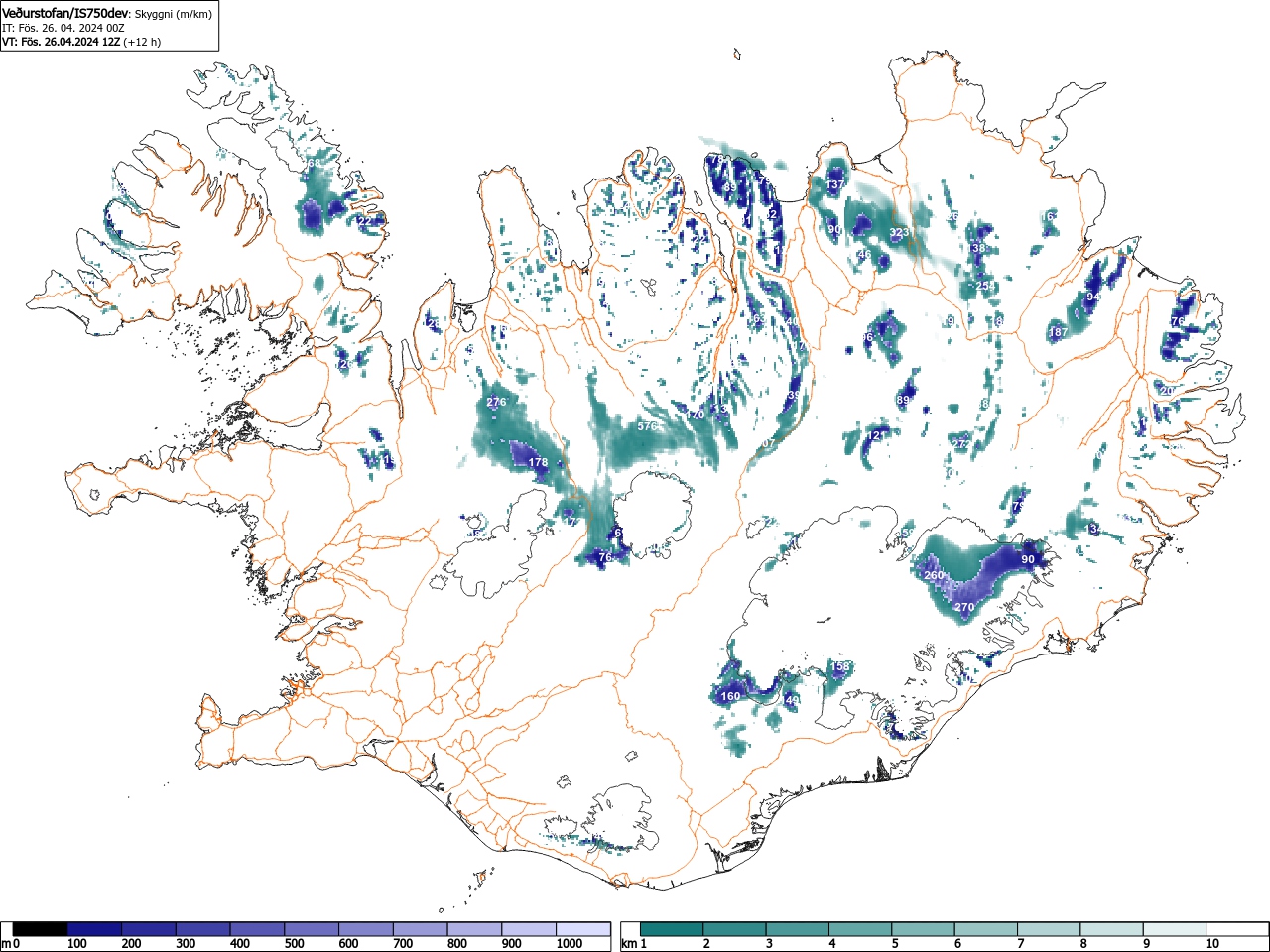This screenshot has height=952, width=1270.
Task: Pick the map label '94'
Action: pyautogui.click(x=1093, y=297)
